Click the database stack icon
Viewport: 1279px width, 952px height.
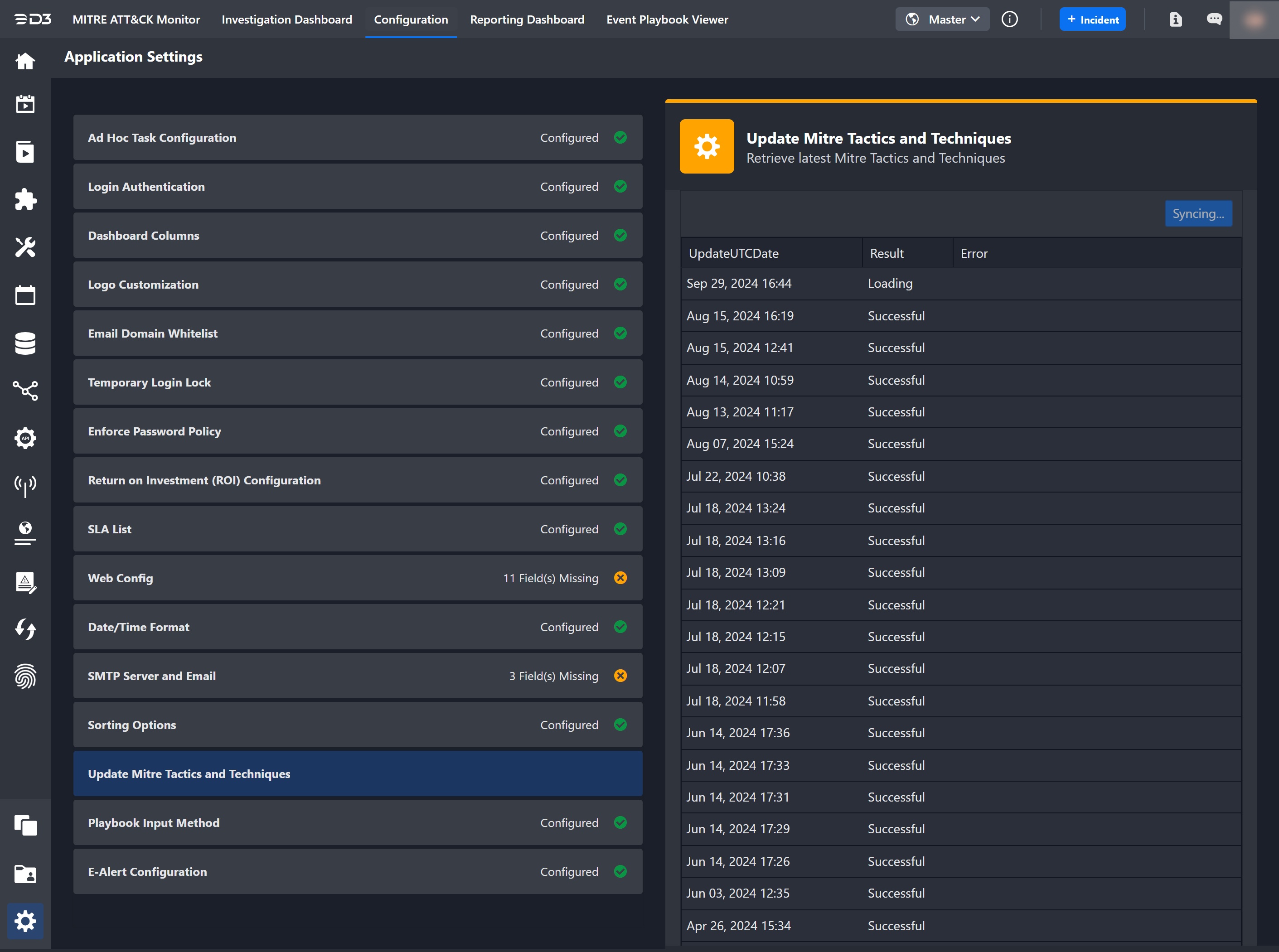click(25, 343)
